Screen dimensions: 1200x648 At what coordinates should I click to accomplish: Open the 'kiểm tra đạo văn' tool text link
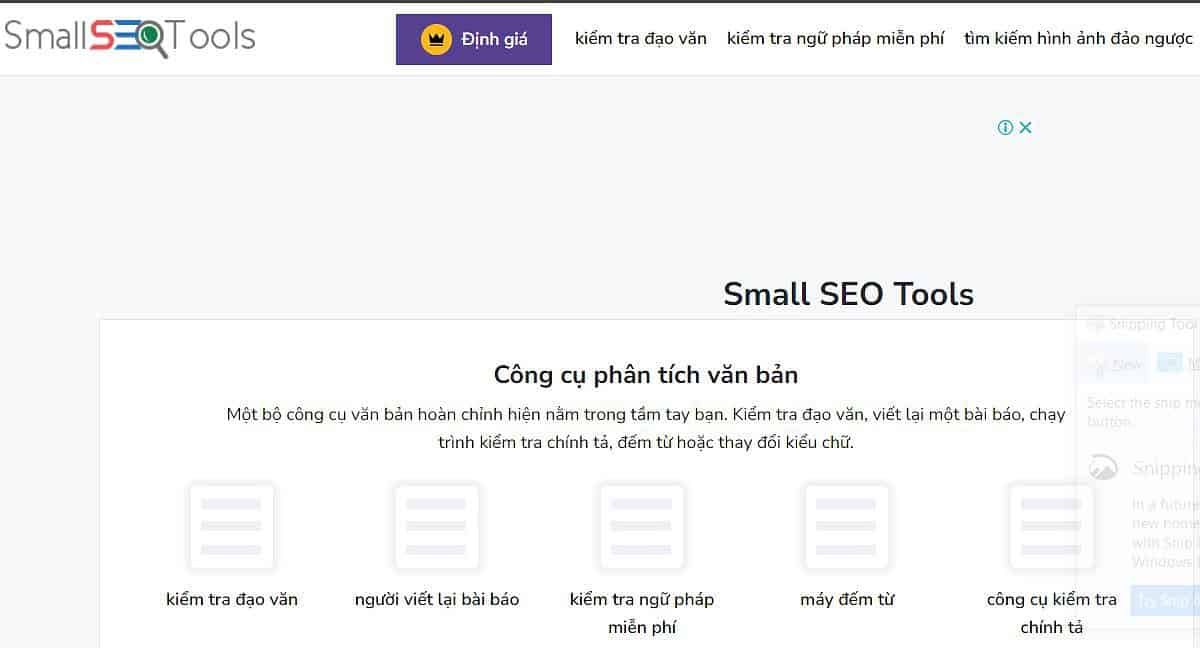(x=232, y=600)
